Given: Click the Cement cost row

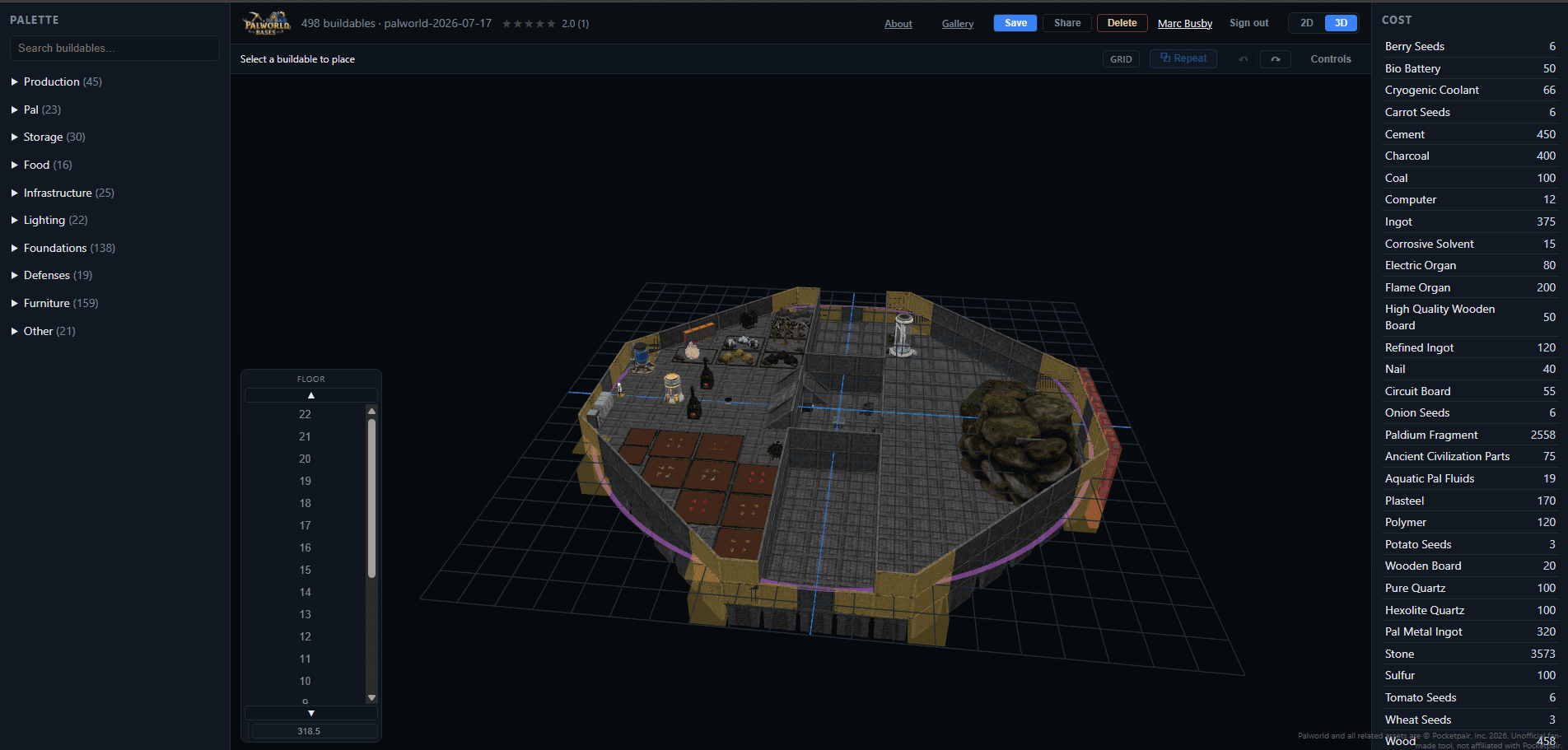Looking at the screenshot, I should (1470, 134).
